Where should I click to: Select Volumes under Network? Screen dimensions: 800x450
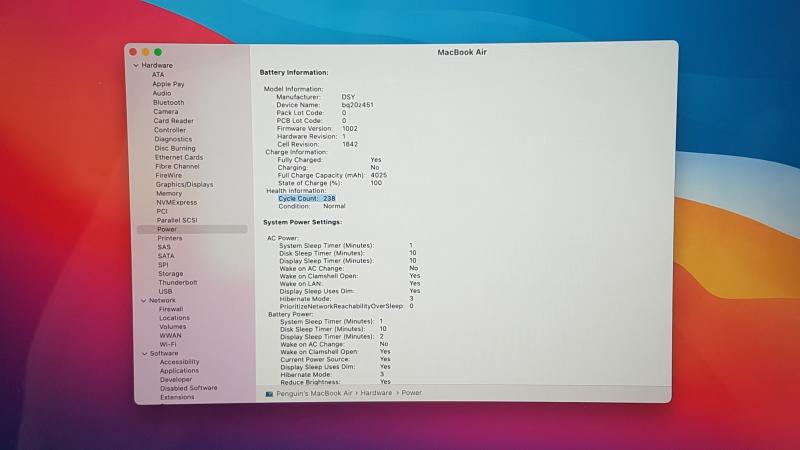pos(172,327)
